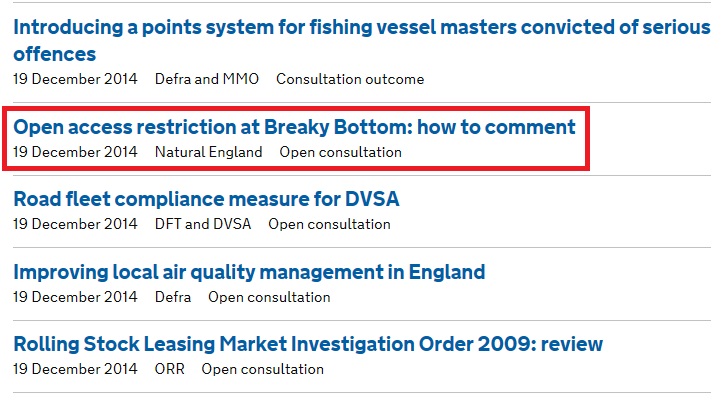Open the Road fleet compliance measure for DVSA link
The image size is (728, 405).
206,199
